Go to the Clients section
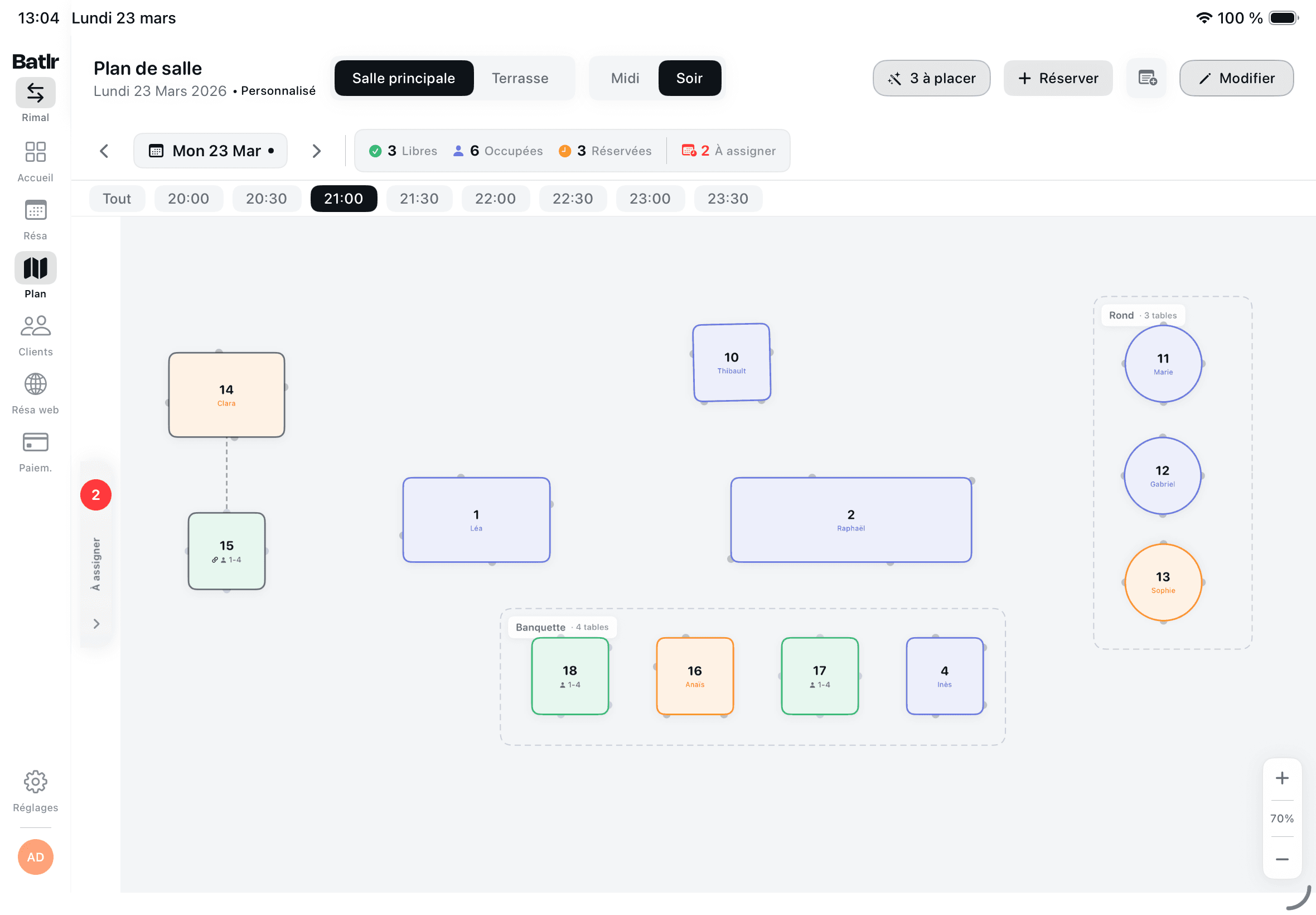The height and width of the screenshot is (915, 1316). click(36, 327)
